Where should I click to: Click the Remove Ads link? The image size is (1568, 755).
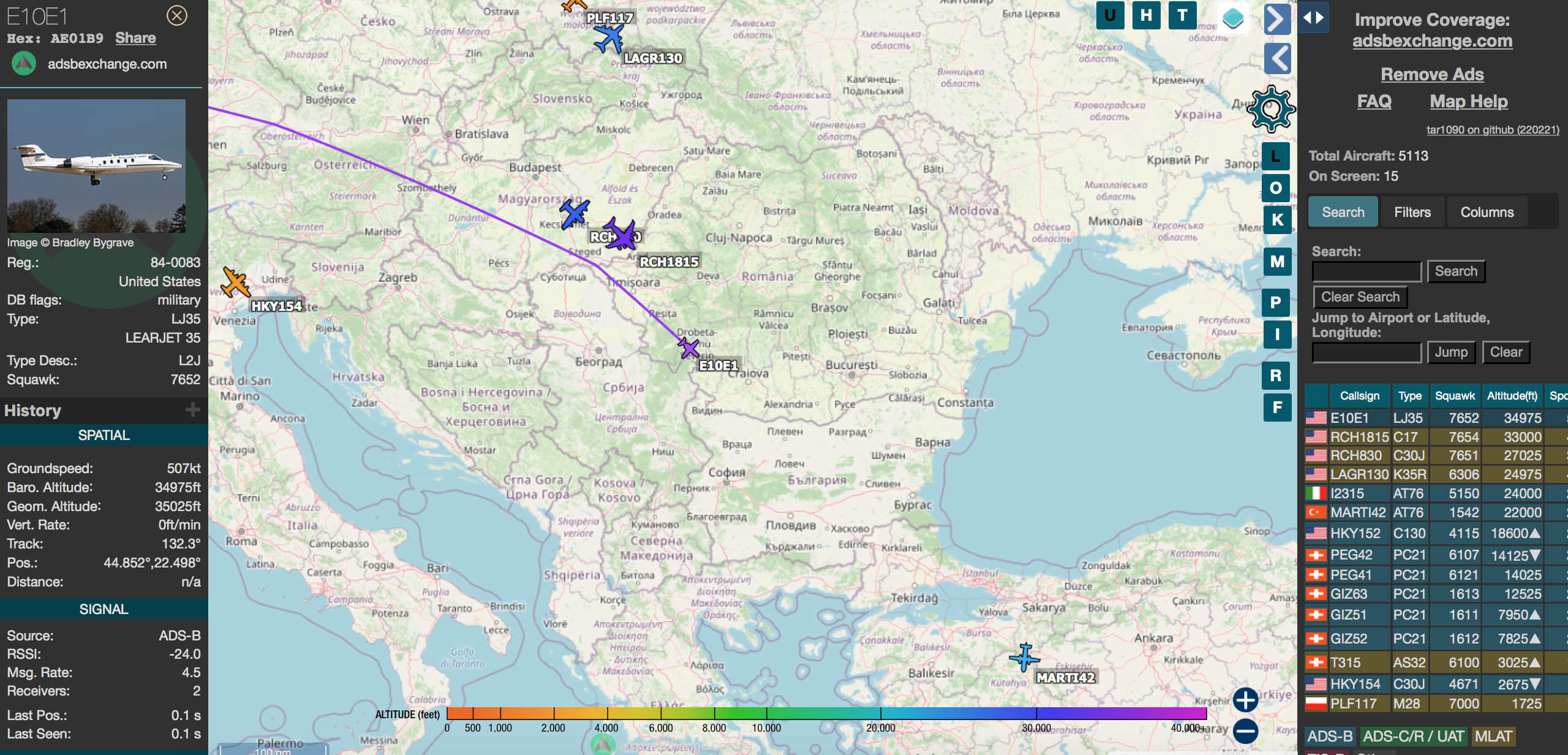(1432, 74)
